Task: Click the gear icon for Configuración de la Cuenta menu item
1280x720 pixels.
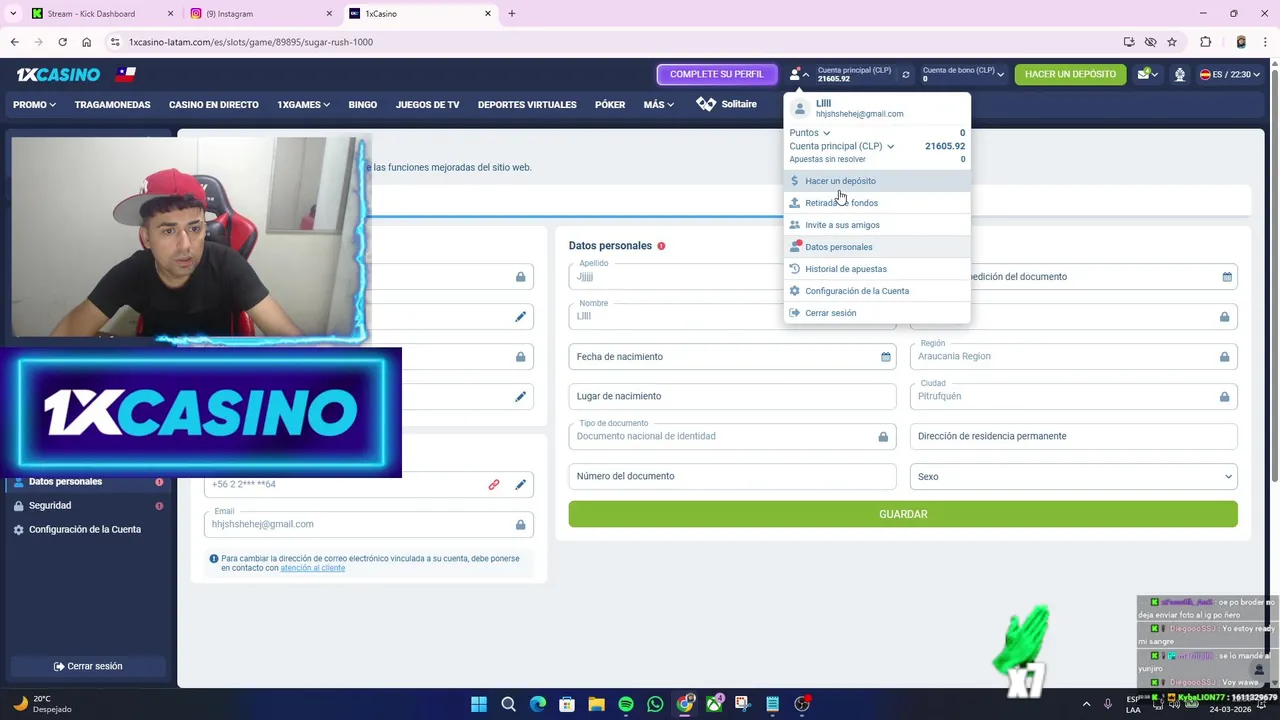Action: pos(795,291)
